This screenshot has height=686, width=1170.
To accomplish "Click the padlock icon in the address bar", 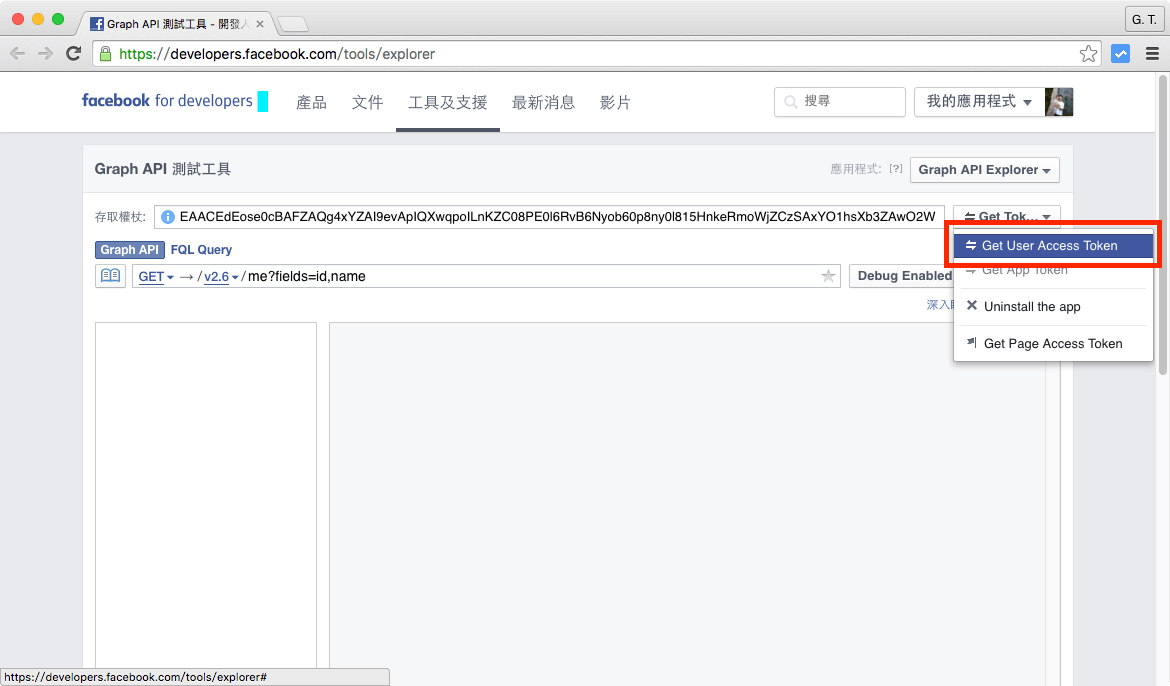I will point(105,54).
